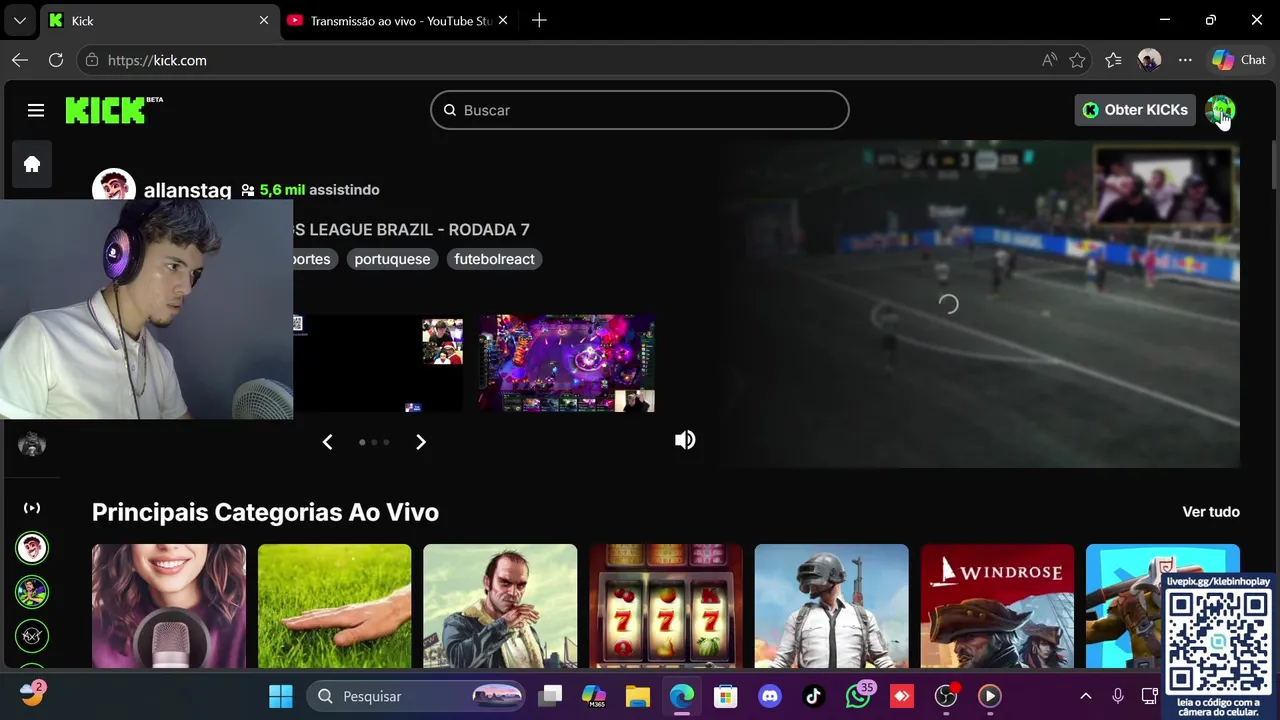
Task: Switch to the Kick browser tab
Action: [x=160, y=20]
